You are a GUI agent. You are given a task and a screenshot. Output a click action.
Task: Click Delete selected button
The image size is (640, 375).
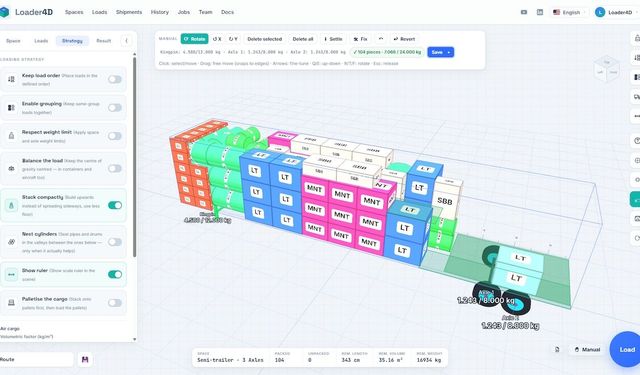click(264, 39)
